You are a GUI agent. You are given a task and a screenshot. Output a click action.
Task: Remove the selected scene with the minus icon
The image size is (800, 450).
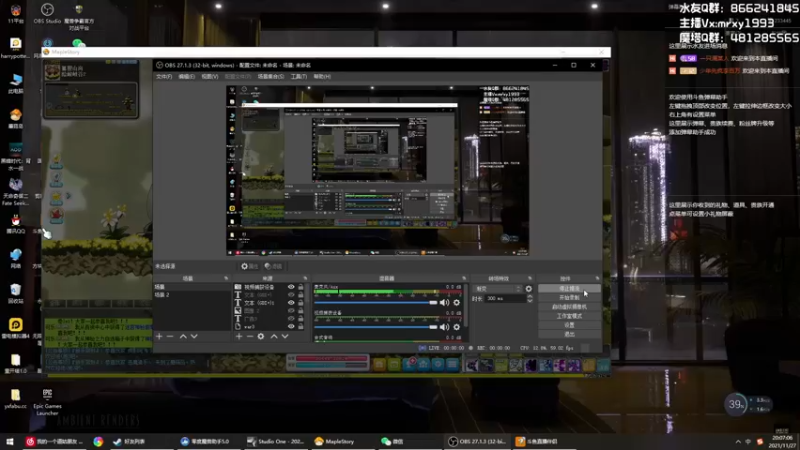point(170,336)
